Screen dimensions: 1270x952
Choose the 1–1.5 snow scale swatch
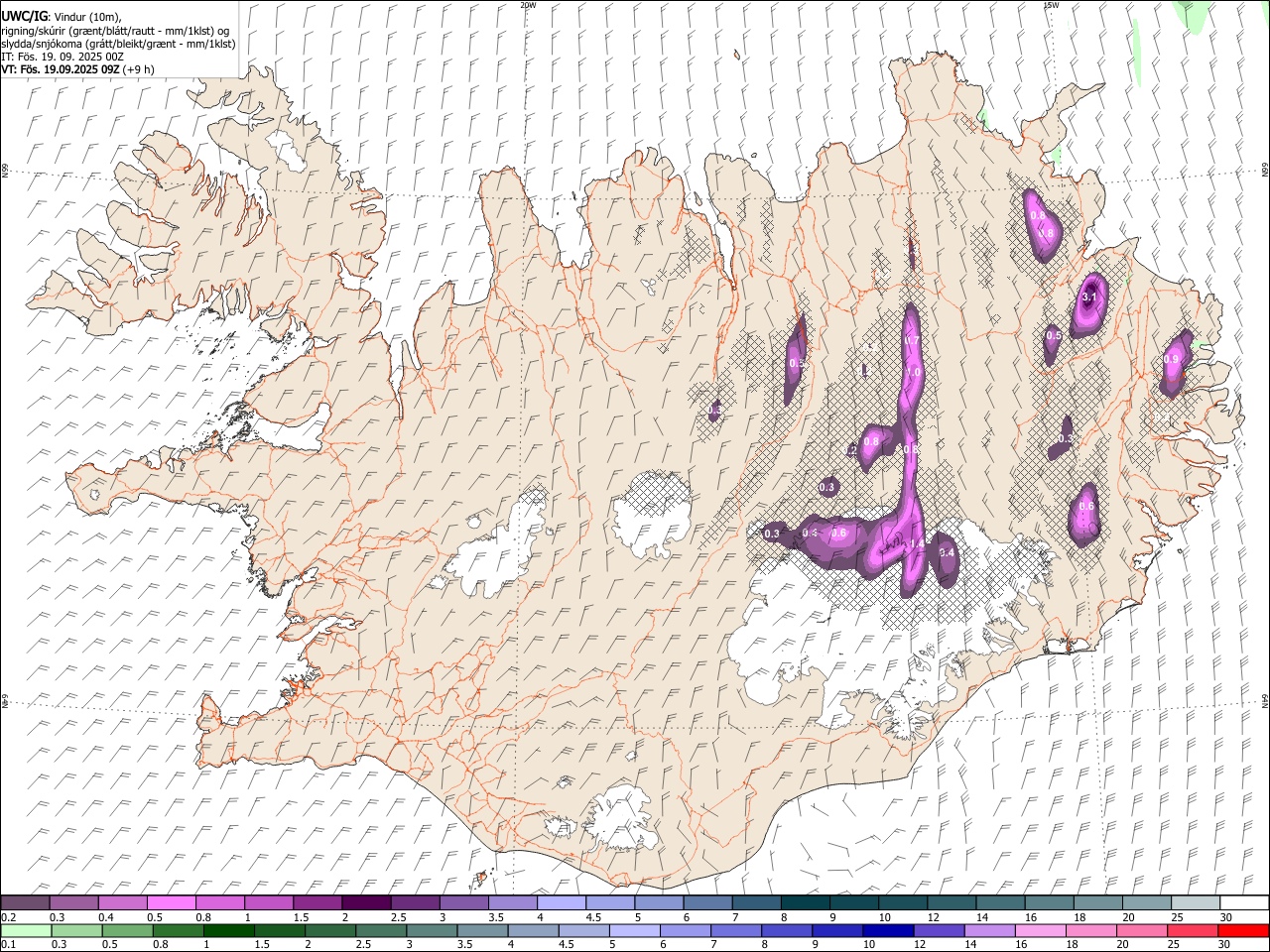[x=269, y=903]
